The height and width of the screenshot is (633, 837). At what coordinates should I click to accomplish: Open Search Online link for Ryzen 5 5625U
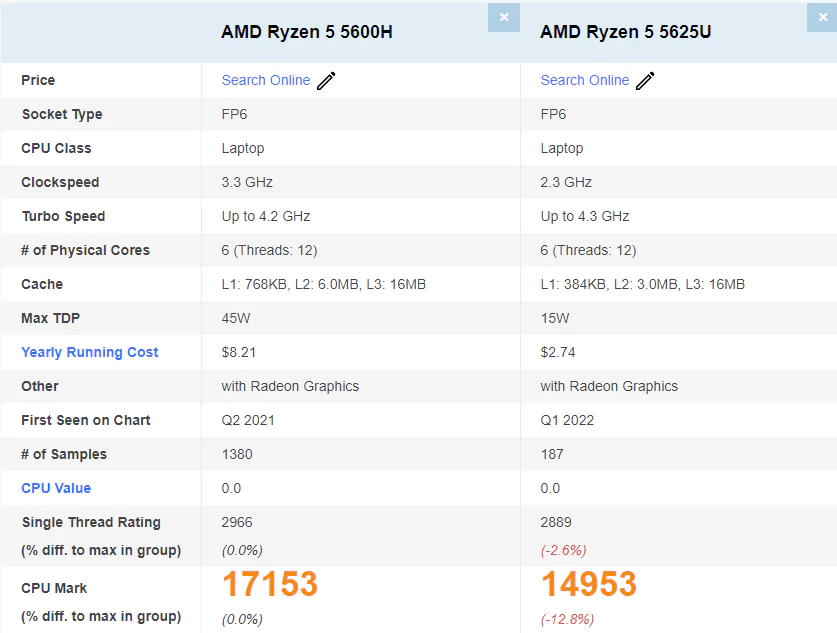click(x=585, y=80)
